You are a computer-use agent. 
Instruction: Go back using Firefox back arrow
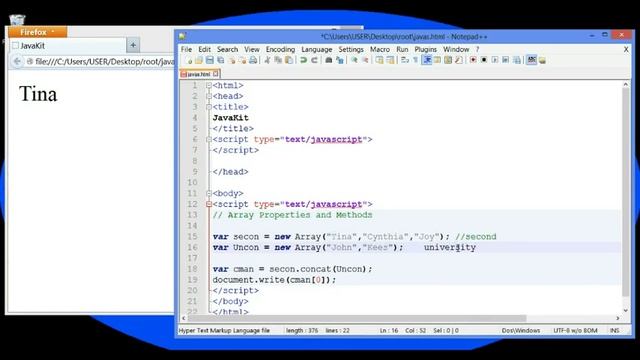[x=17, y=62]
